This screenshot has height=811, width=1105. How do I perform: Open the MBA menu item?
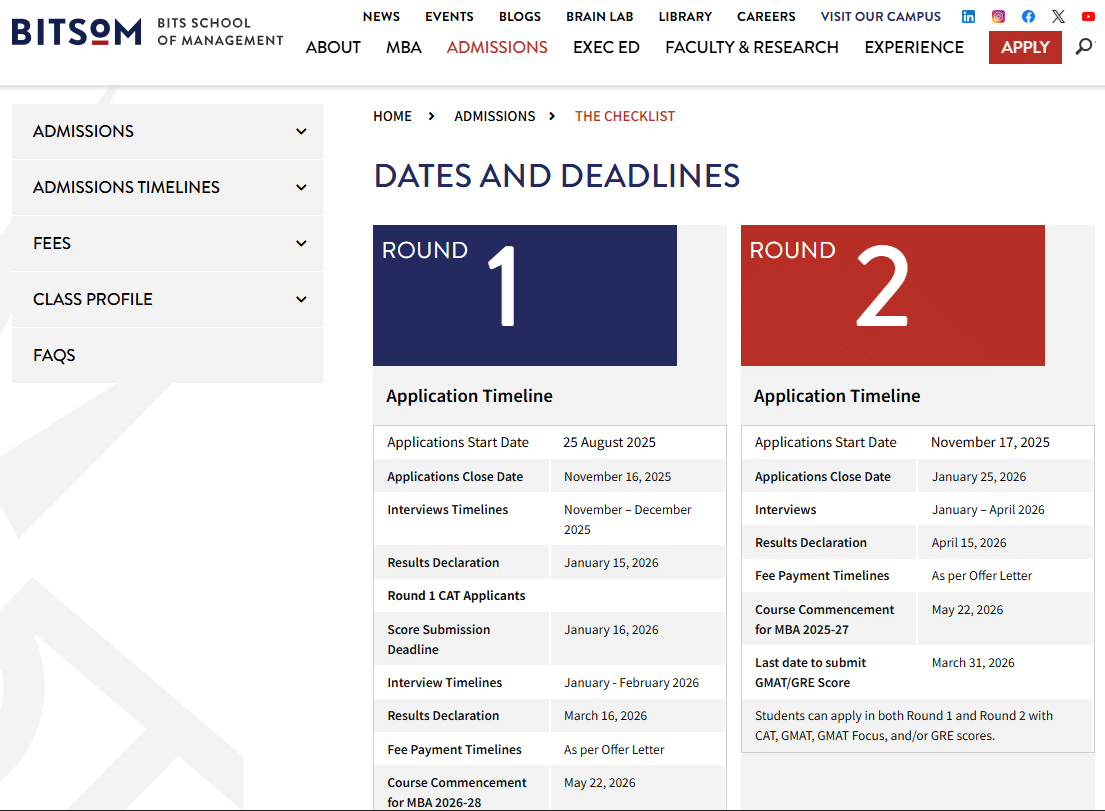point(404,47)
